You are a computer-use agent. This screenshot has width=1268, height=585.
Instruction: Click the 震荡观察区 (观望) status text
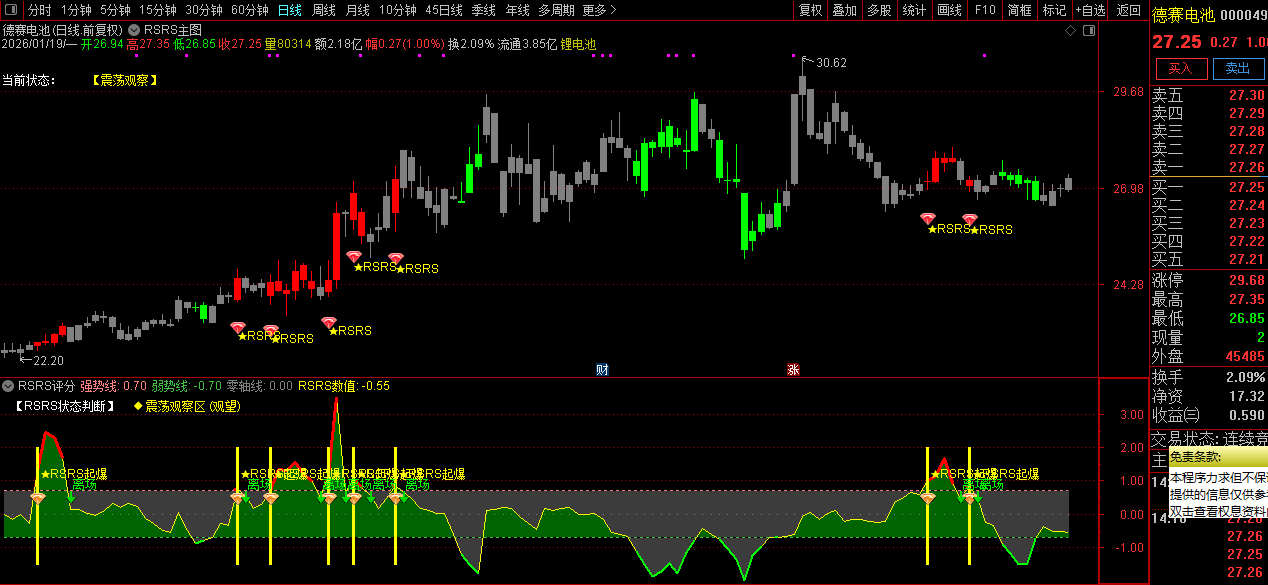coord(193,406)
